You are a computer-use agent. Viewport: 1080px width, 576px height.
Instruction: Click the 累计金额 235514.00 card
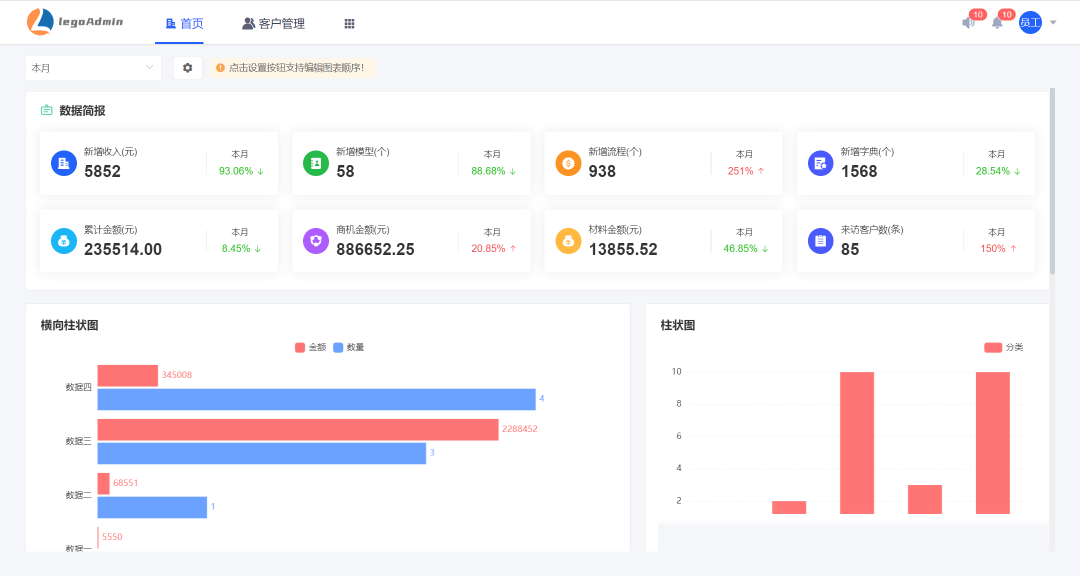159,241
